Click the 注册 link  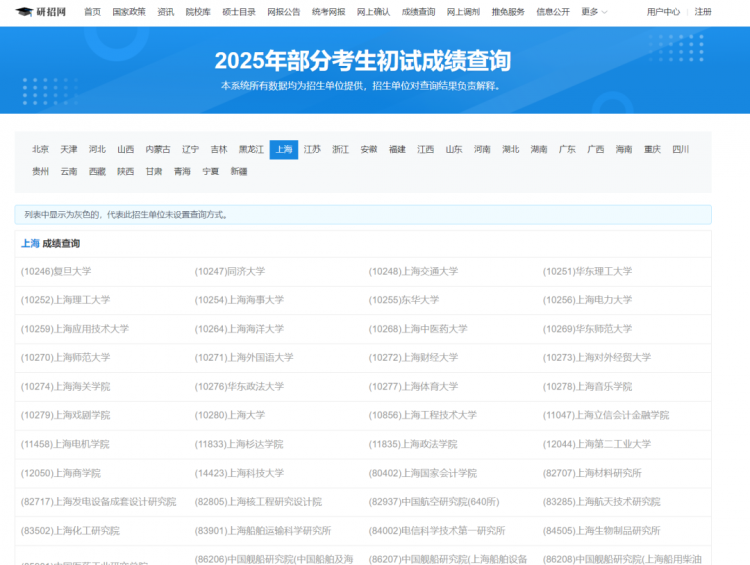(x=703, y=11)
